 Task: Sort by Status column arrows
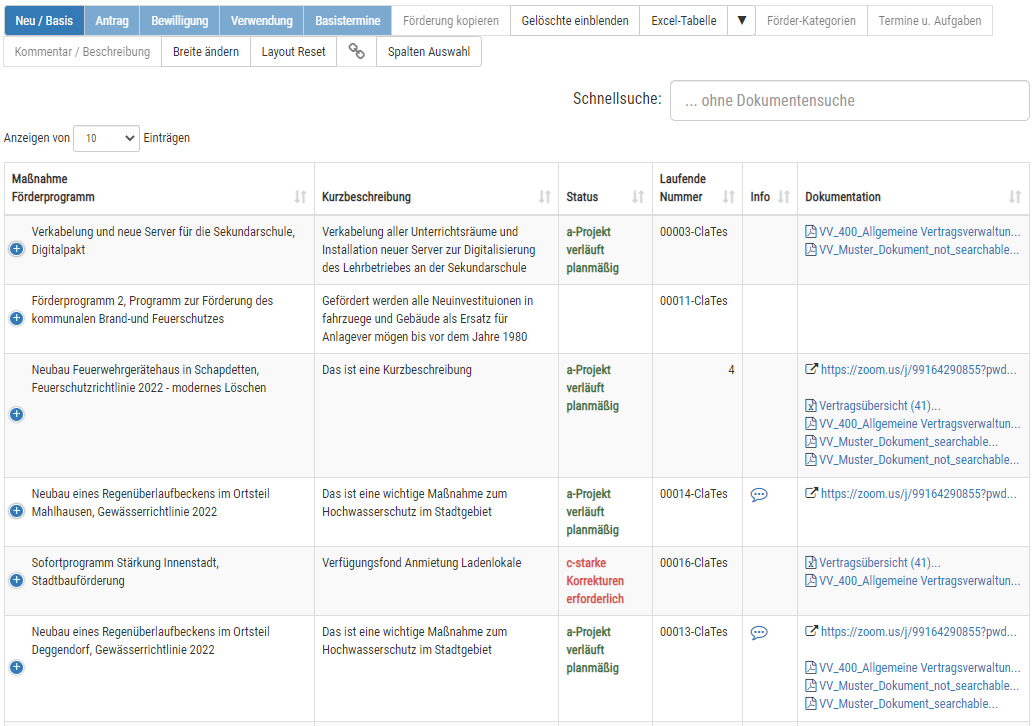click(x=638, y=197)
